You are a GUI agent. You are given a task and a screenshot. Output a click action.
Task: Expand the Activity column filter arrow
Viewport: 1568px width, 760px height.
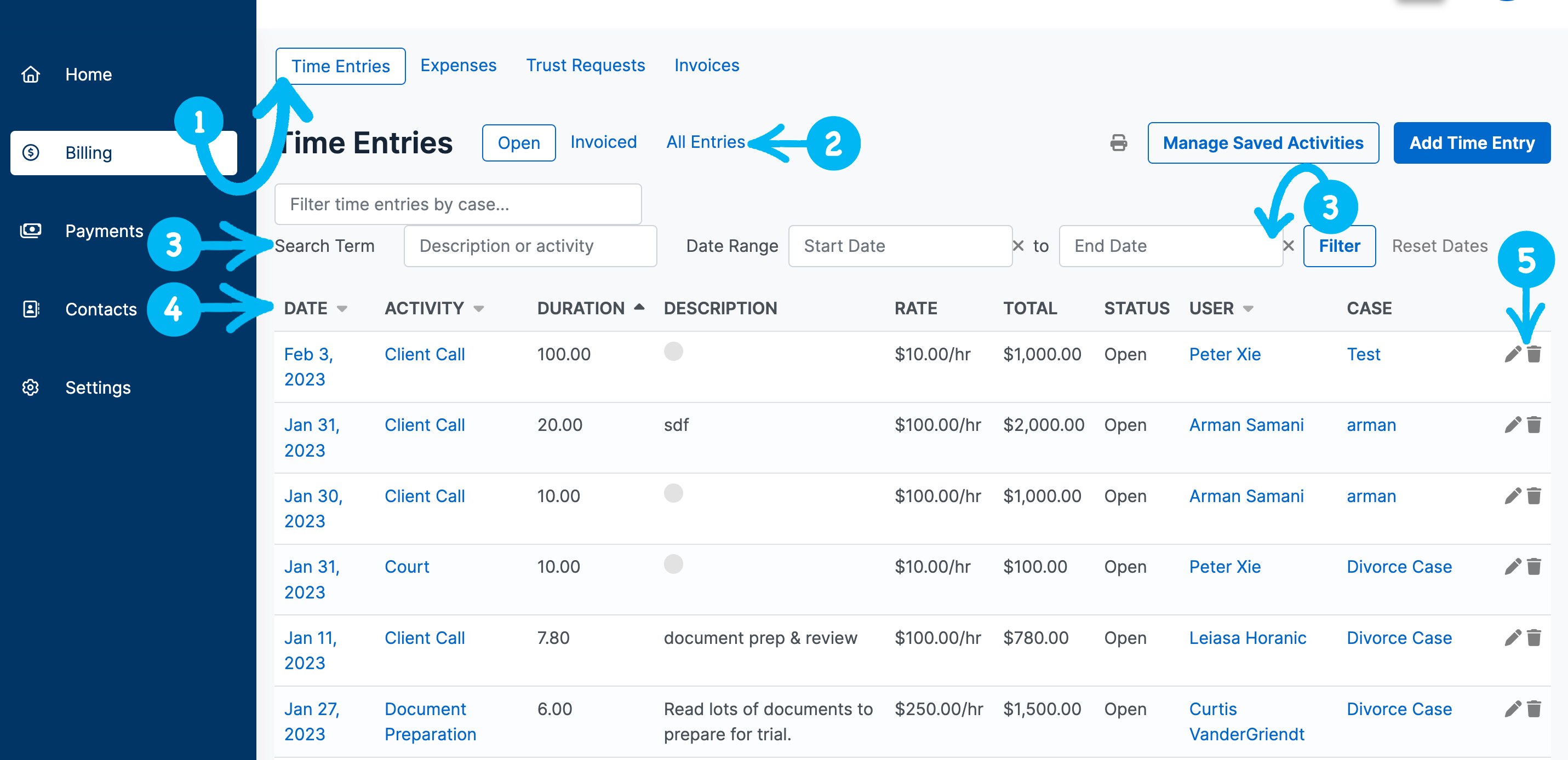point(478,309)
